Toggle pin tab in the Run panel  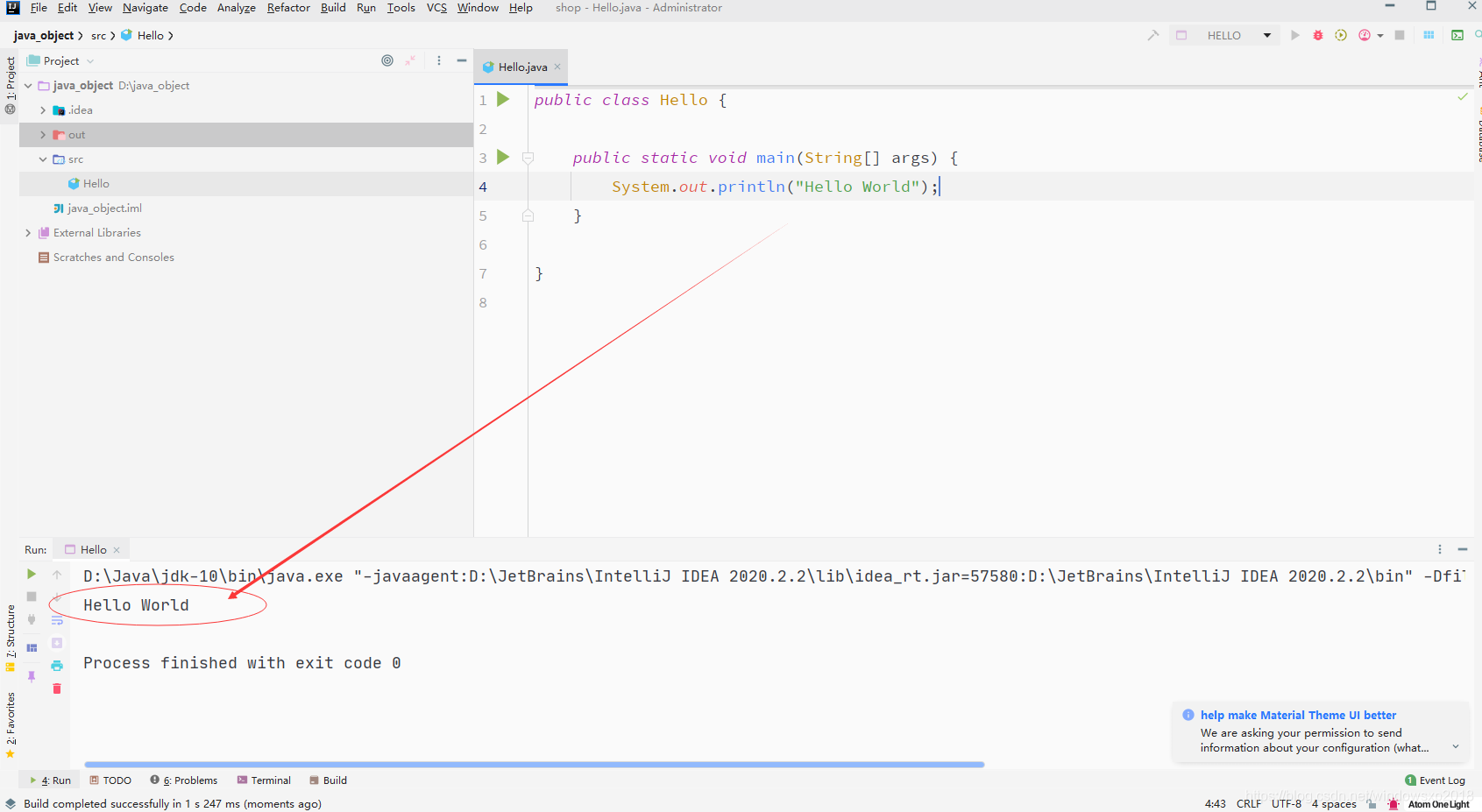(32, 676)
